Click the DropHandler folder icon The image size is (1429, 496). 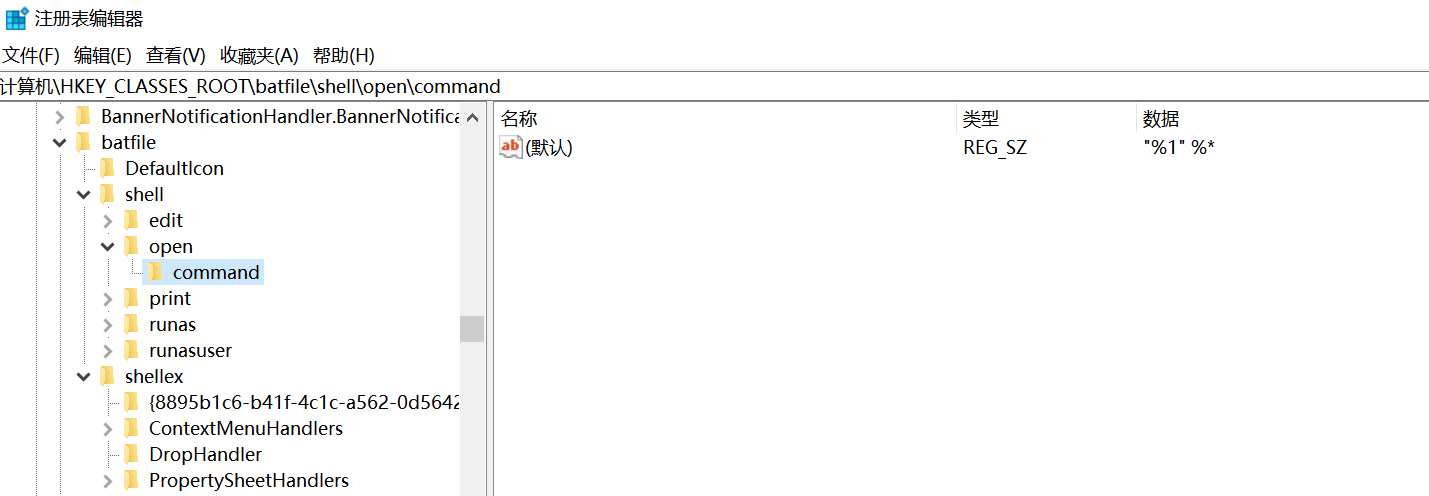[x=131, y=455]
